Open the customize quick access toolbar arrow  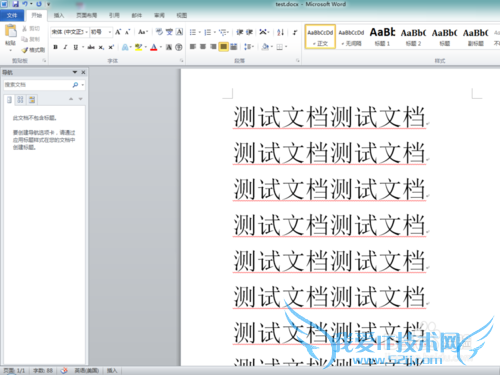[x=48, y=4]
